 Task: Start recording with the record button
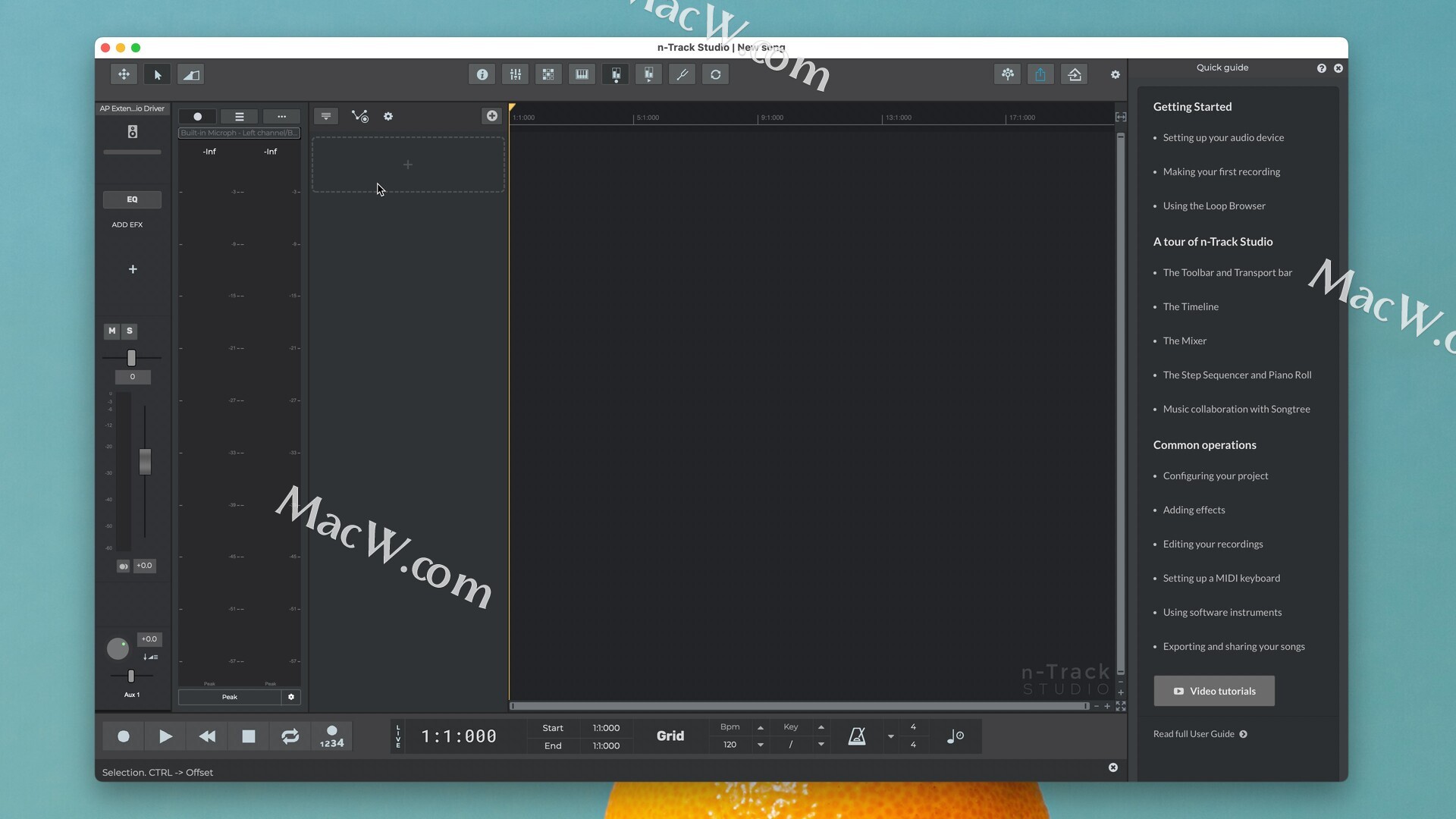point(124,736)
